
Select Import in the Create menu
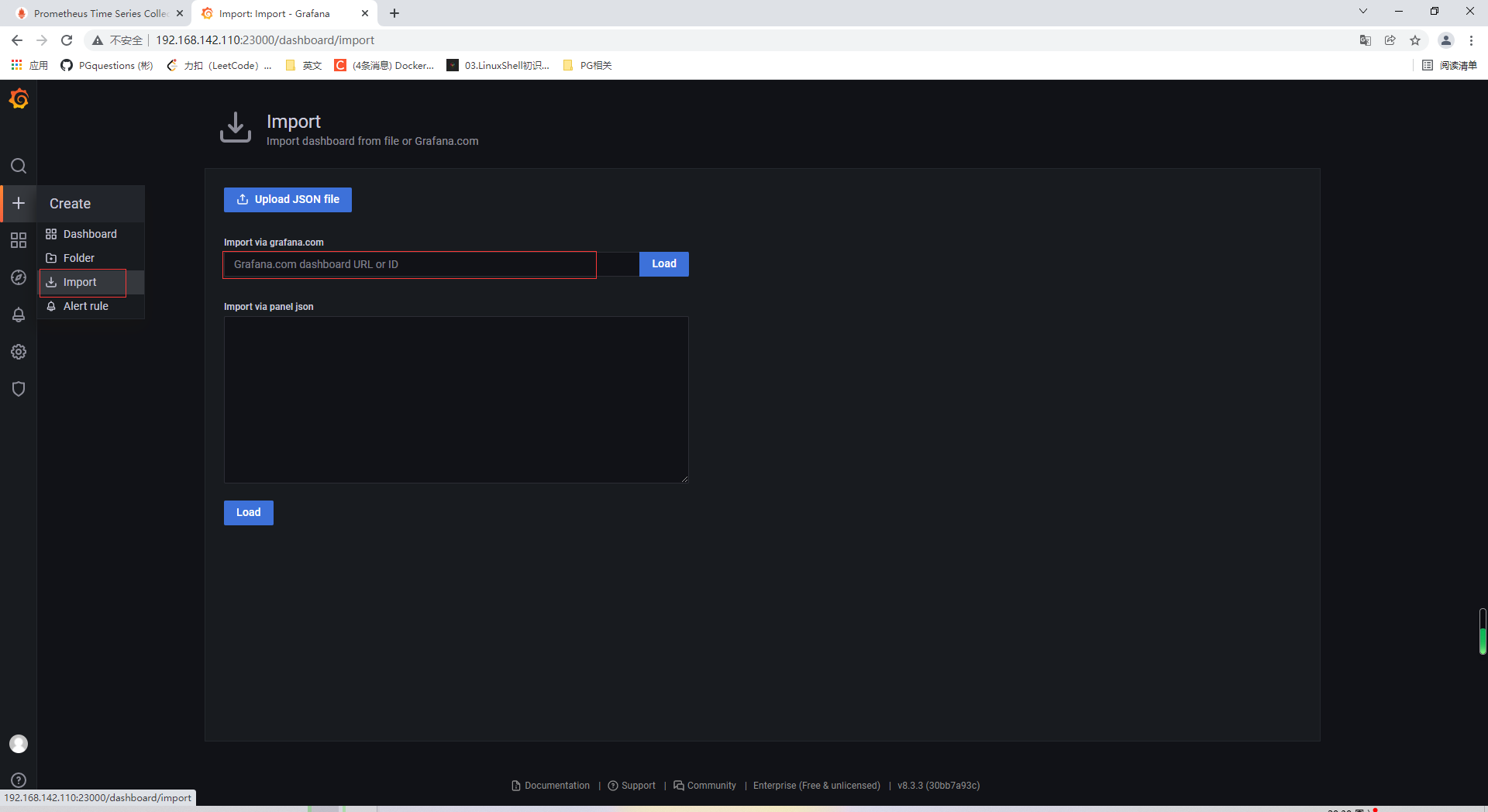[91, 282]
